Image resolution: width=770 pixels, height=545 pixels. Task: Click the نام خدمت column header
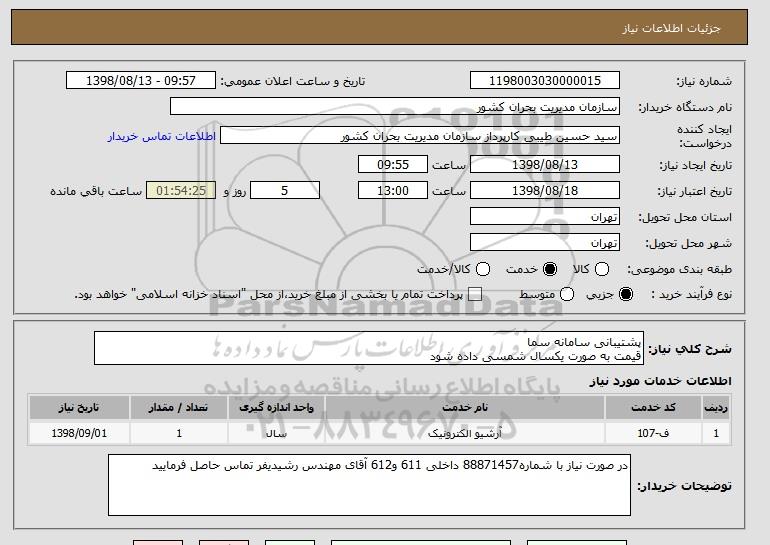(465, 408)
